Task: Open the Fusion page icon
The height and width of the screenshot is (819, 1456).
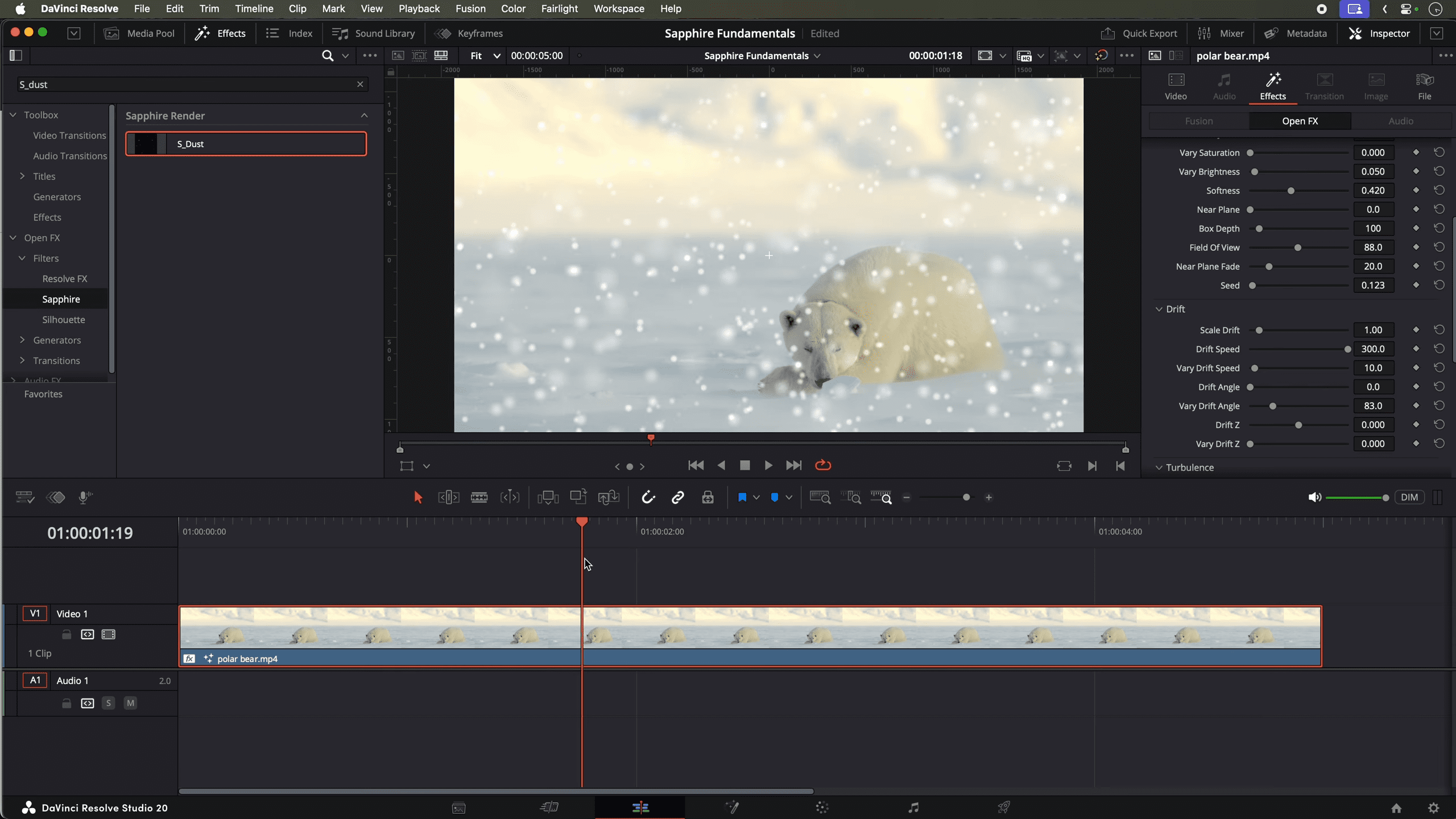Action: (731, 807)
